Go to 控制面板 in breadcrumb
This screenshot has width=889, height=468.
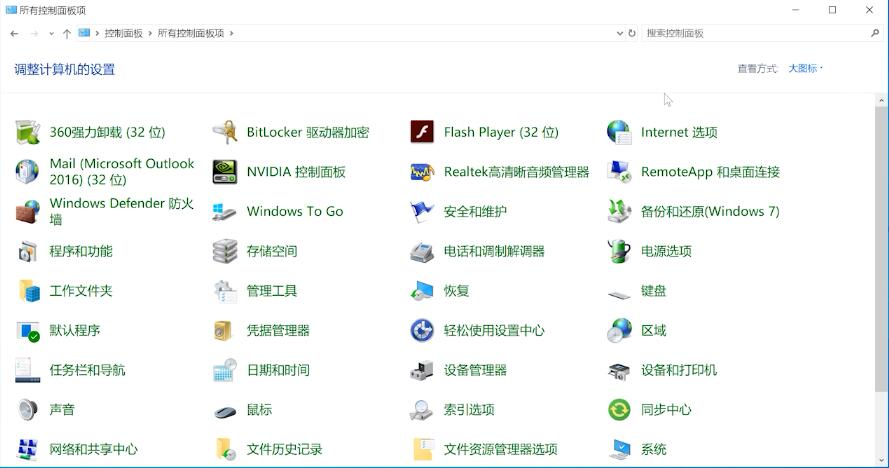click(124, 33)
